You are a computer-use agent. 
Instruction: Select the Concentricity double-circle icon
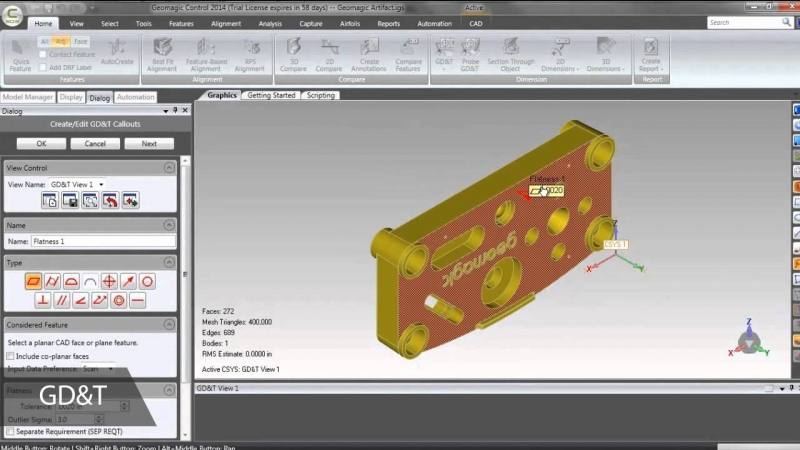[x=119, y=301]
